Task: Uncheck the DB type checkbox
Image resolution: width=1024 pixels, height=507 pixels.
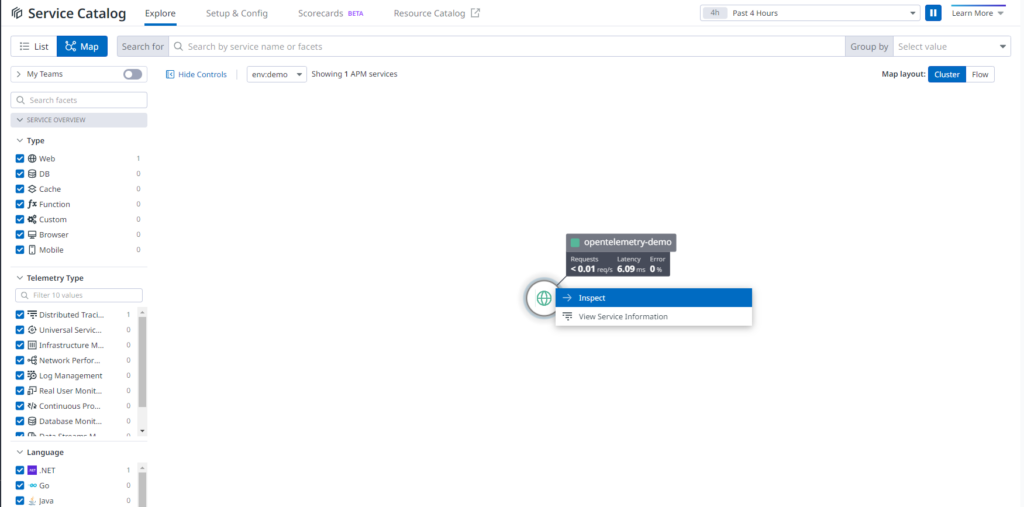Action: pos(20,174)
